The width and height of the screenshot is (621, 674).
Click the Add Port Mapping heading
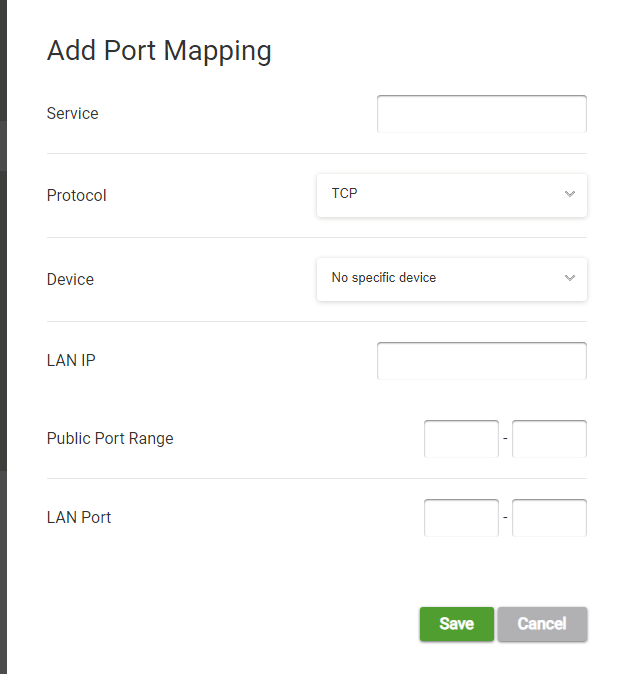coord(159,51)
